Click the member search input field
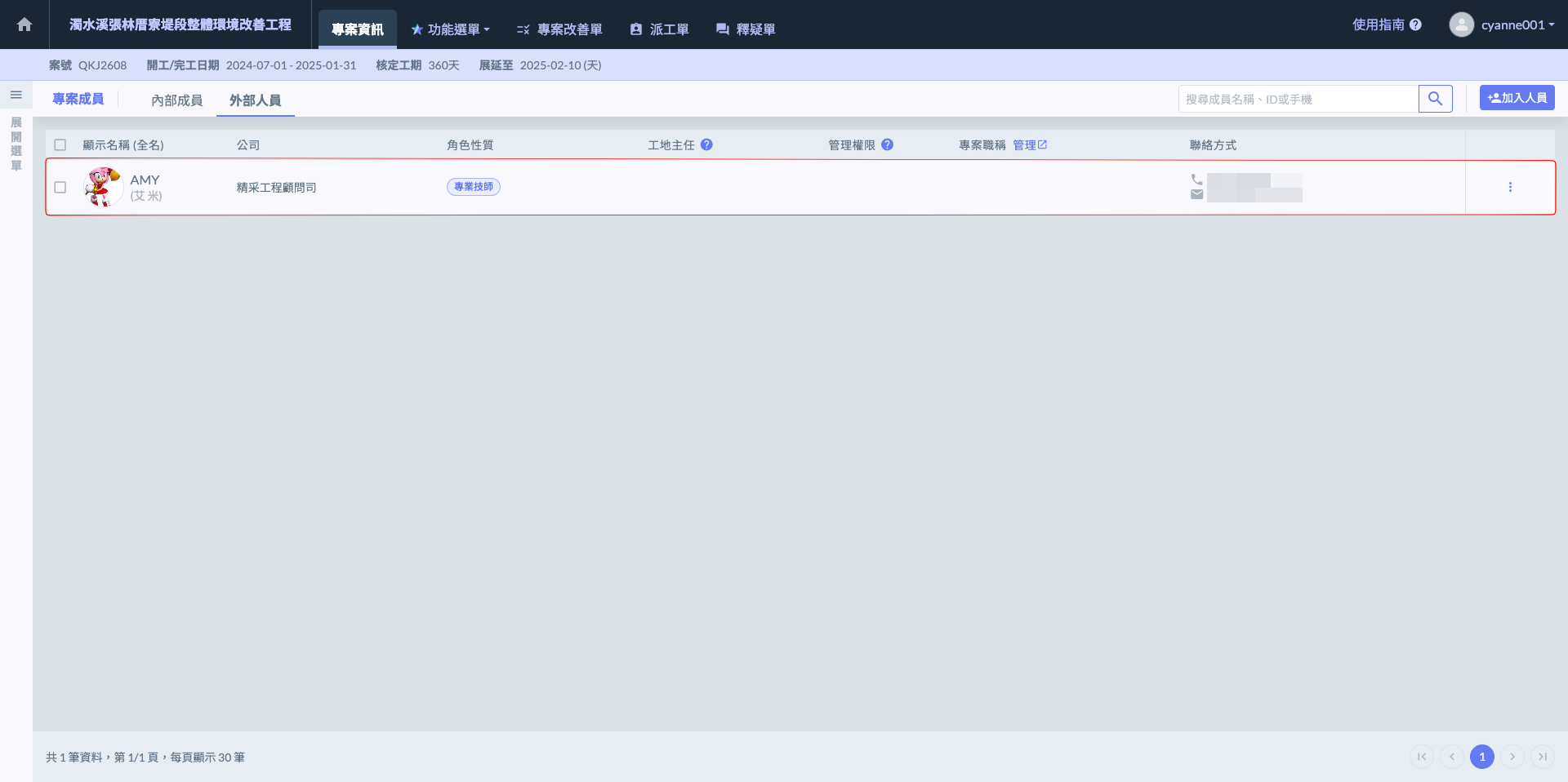This screenshot has height=782, width=1568. (x=1298, y=99)
